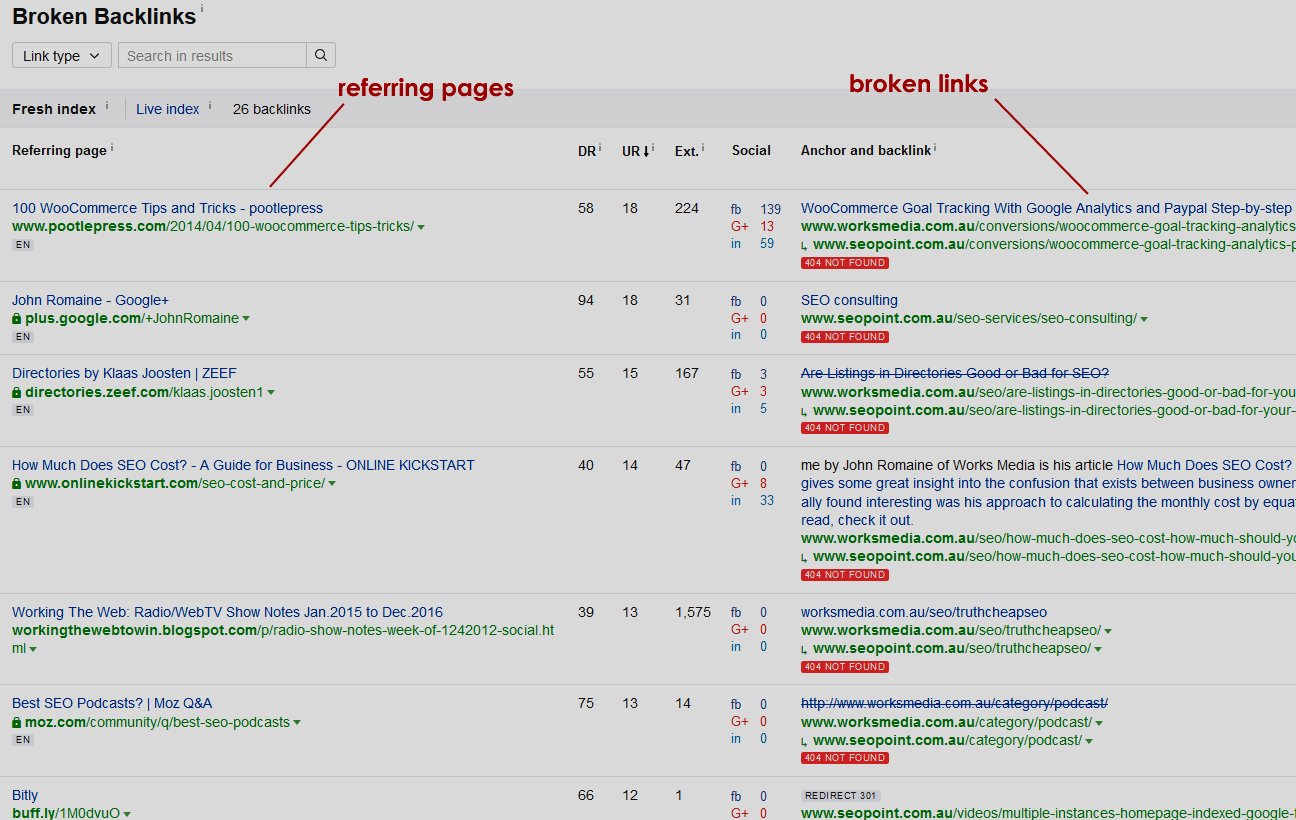Sort by the DR column header
This screenshot has height=820, width=1296.
pyautogui.click(x=586, y=151)
